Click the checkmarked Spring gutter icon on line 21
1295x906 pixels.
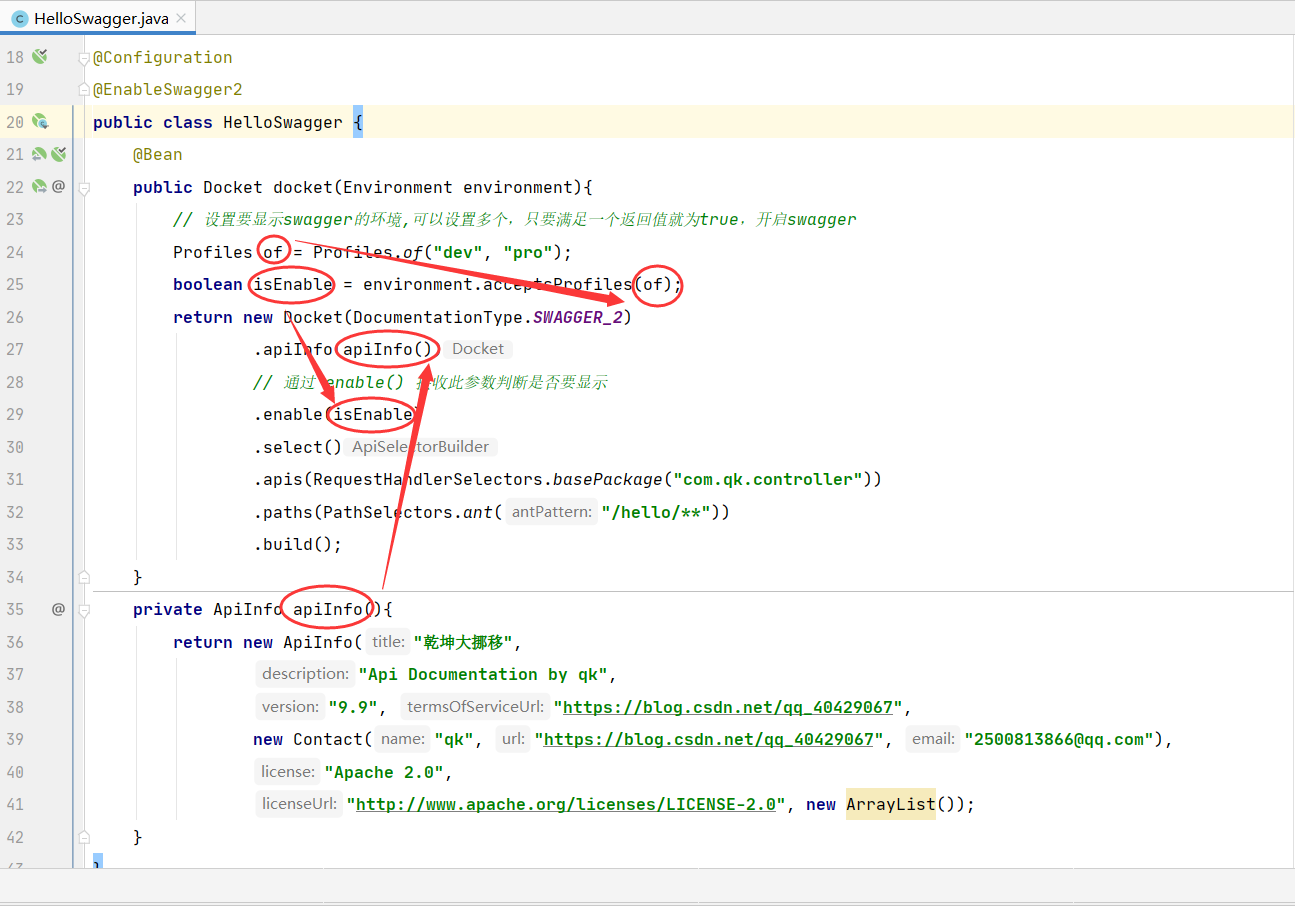59,154
